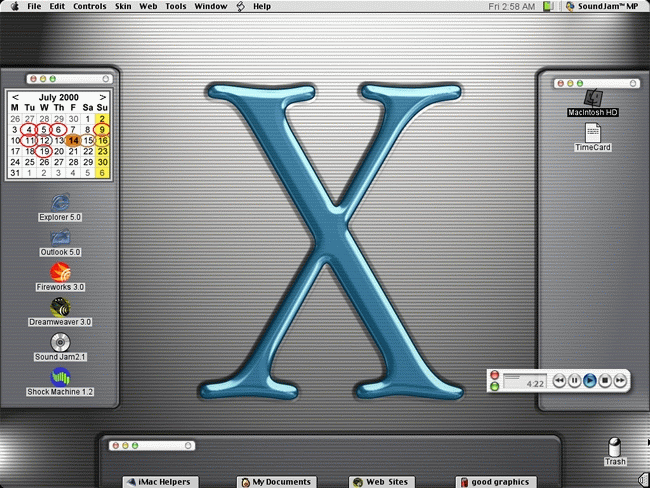Image resolution: width=650 pixels, height=488 pixels.
Task: Open the Macintosh HD drive icon
Action: pos(592,98)
